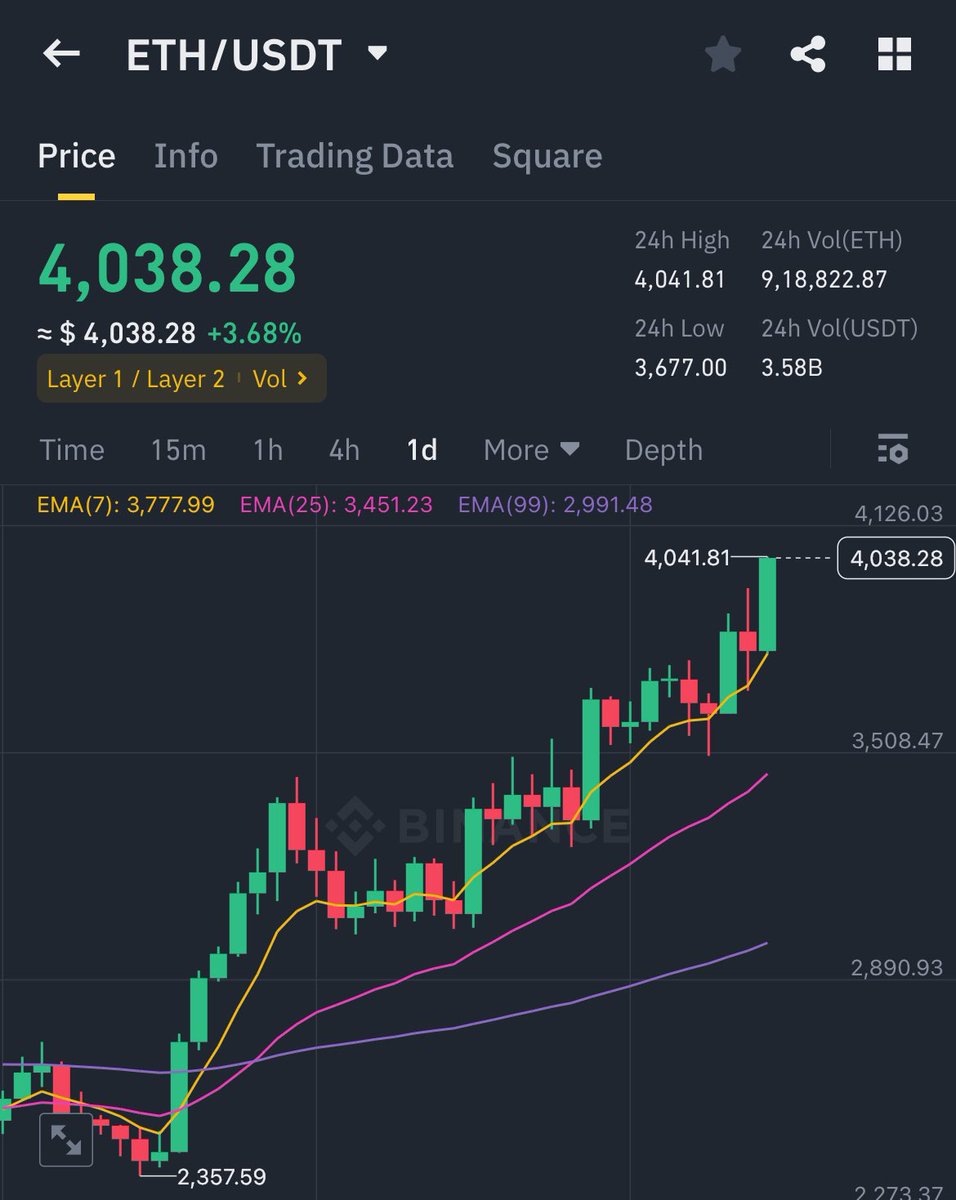
Task: Open the apps grid in the top corner
Action: [893, 55]
